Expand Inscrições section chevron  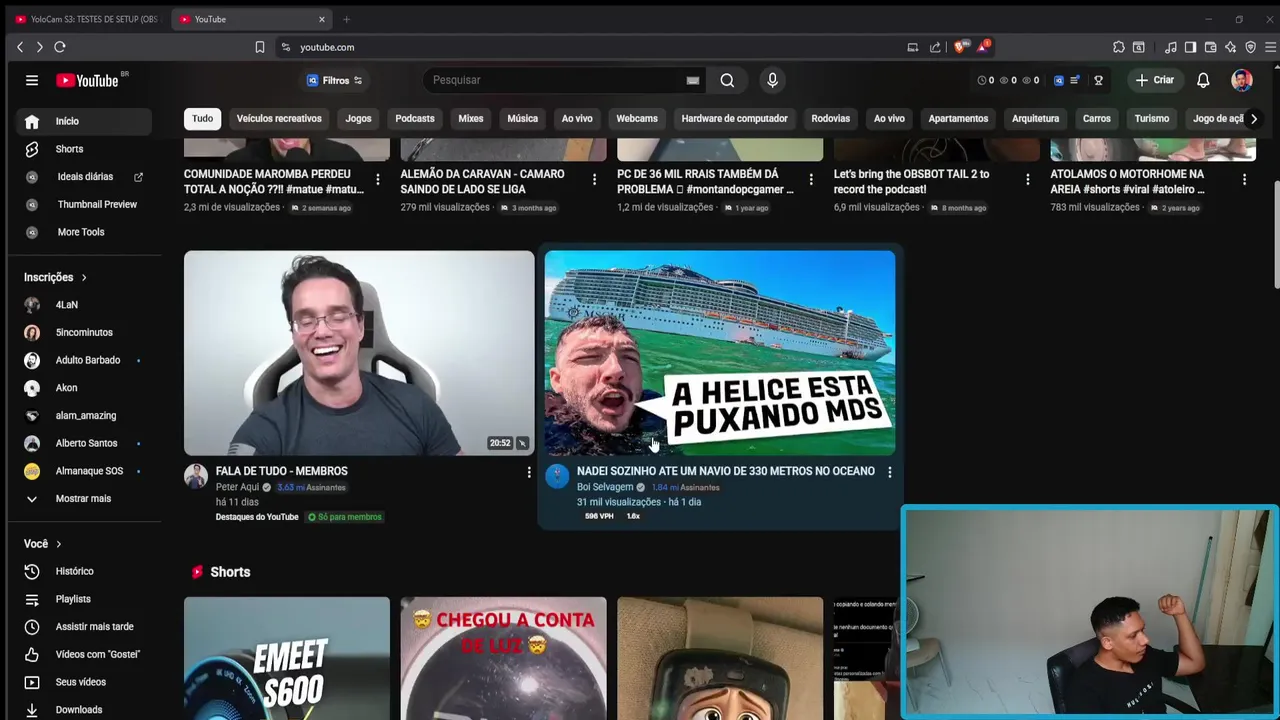click(84, 277)
